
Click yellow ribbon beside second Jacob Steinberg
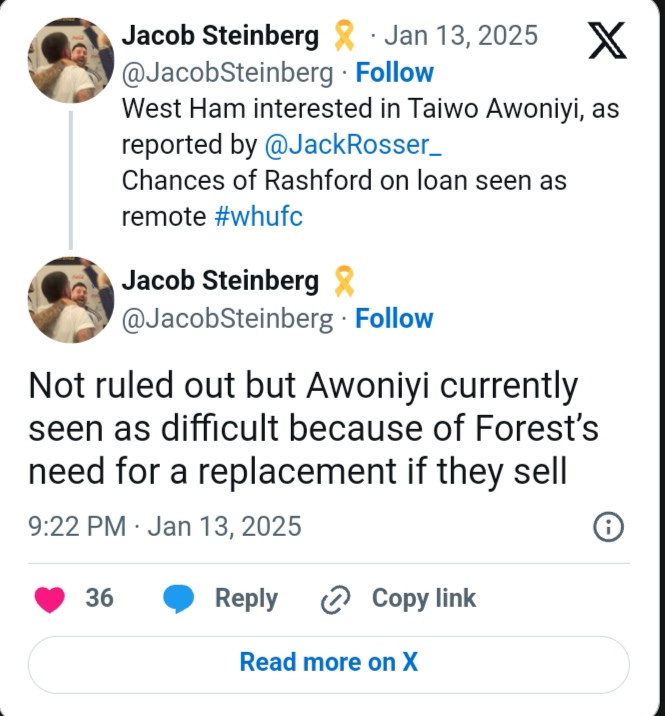[x=343, y=282]
